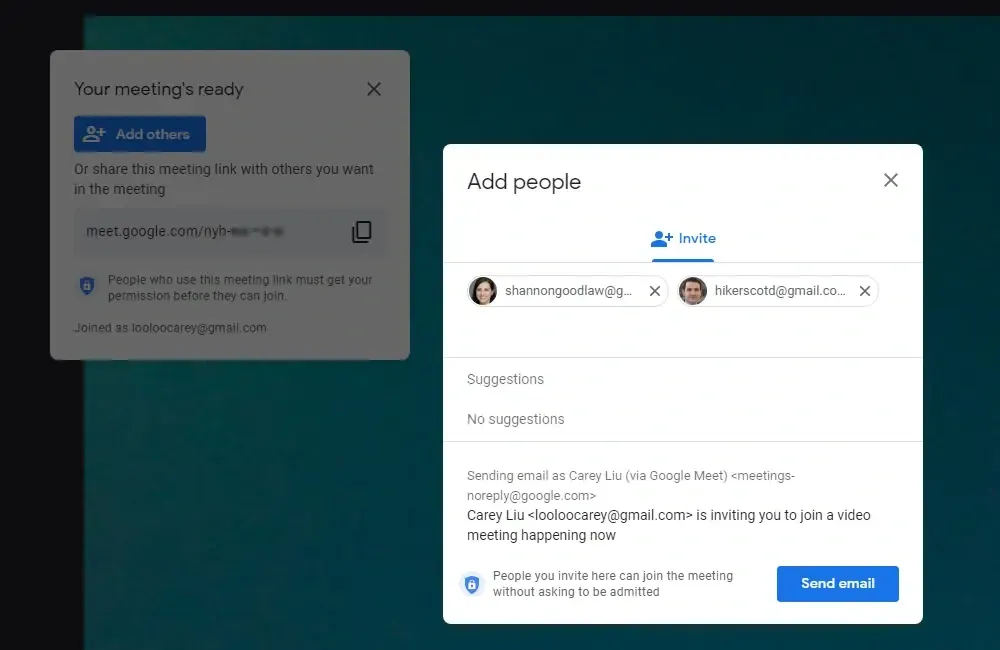
Task: Copy the meeting link icon
Action: pyautogui.click(x=362, y=232)
